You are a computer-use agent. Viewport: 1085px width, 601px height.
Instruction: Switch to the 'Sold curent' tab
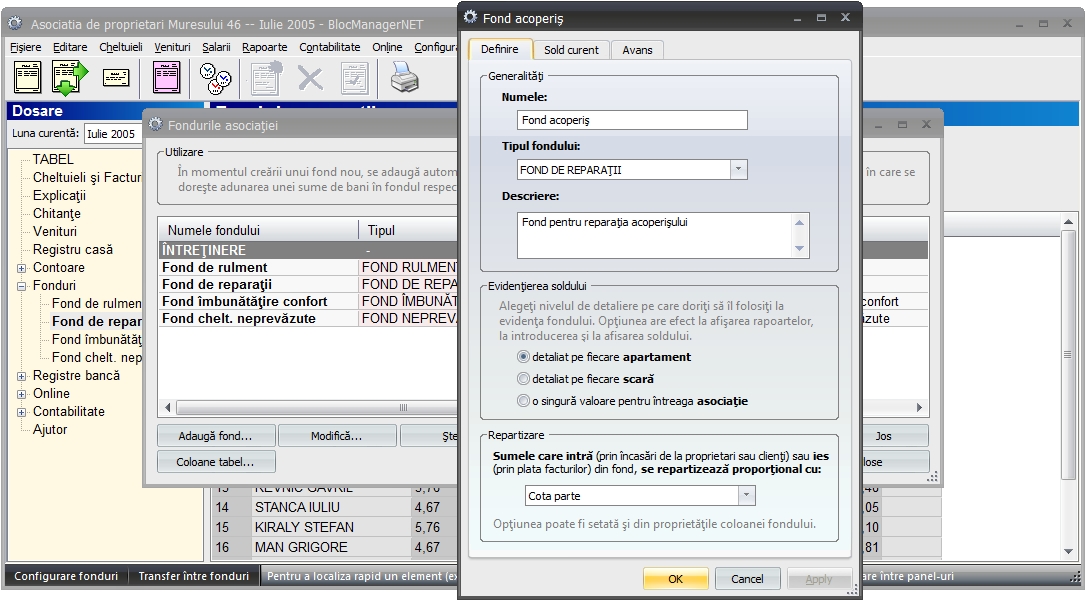coord(571,50)
